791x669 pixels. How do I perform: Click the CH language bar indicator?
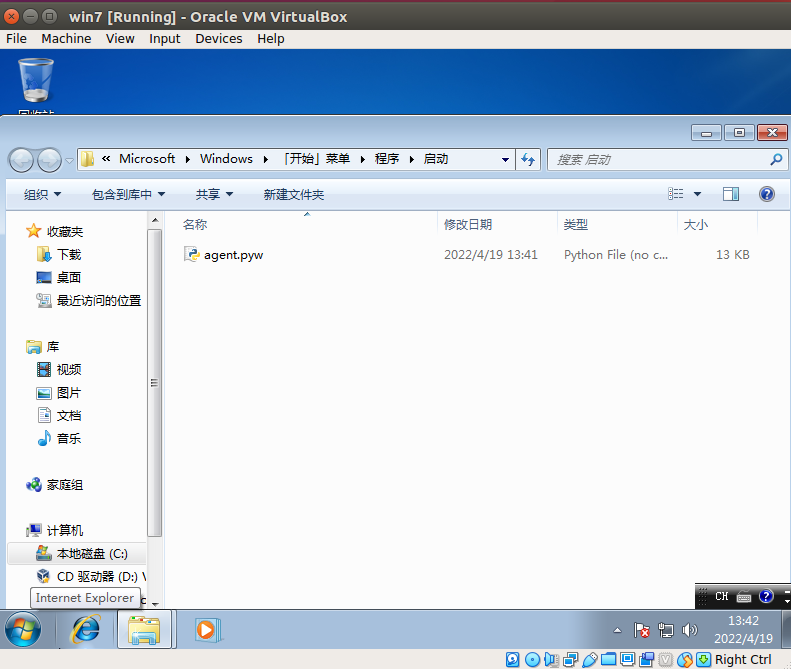tap(721, 596)
